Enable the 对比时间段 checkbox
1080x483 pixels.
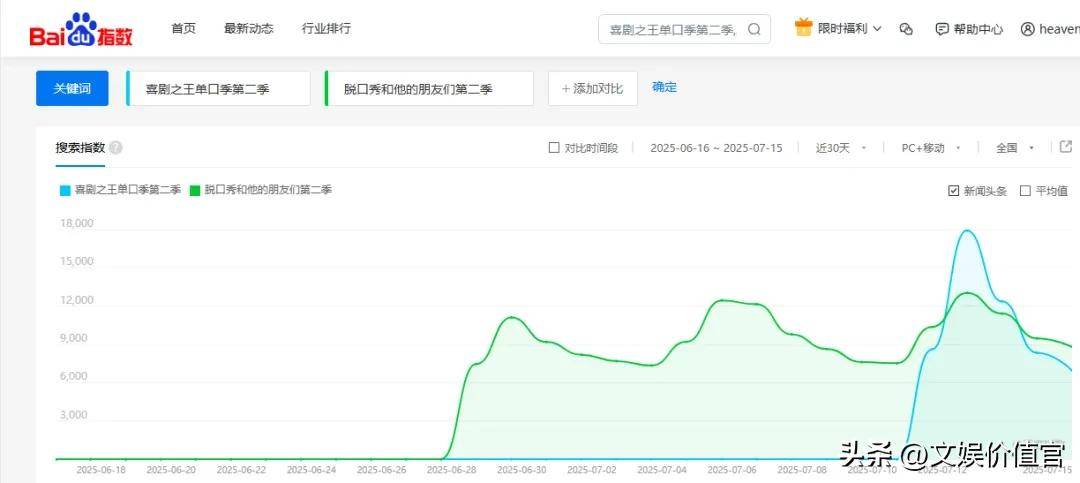tap(554, 147)
